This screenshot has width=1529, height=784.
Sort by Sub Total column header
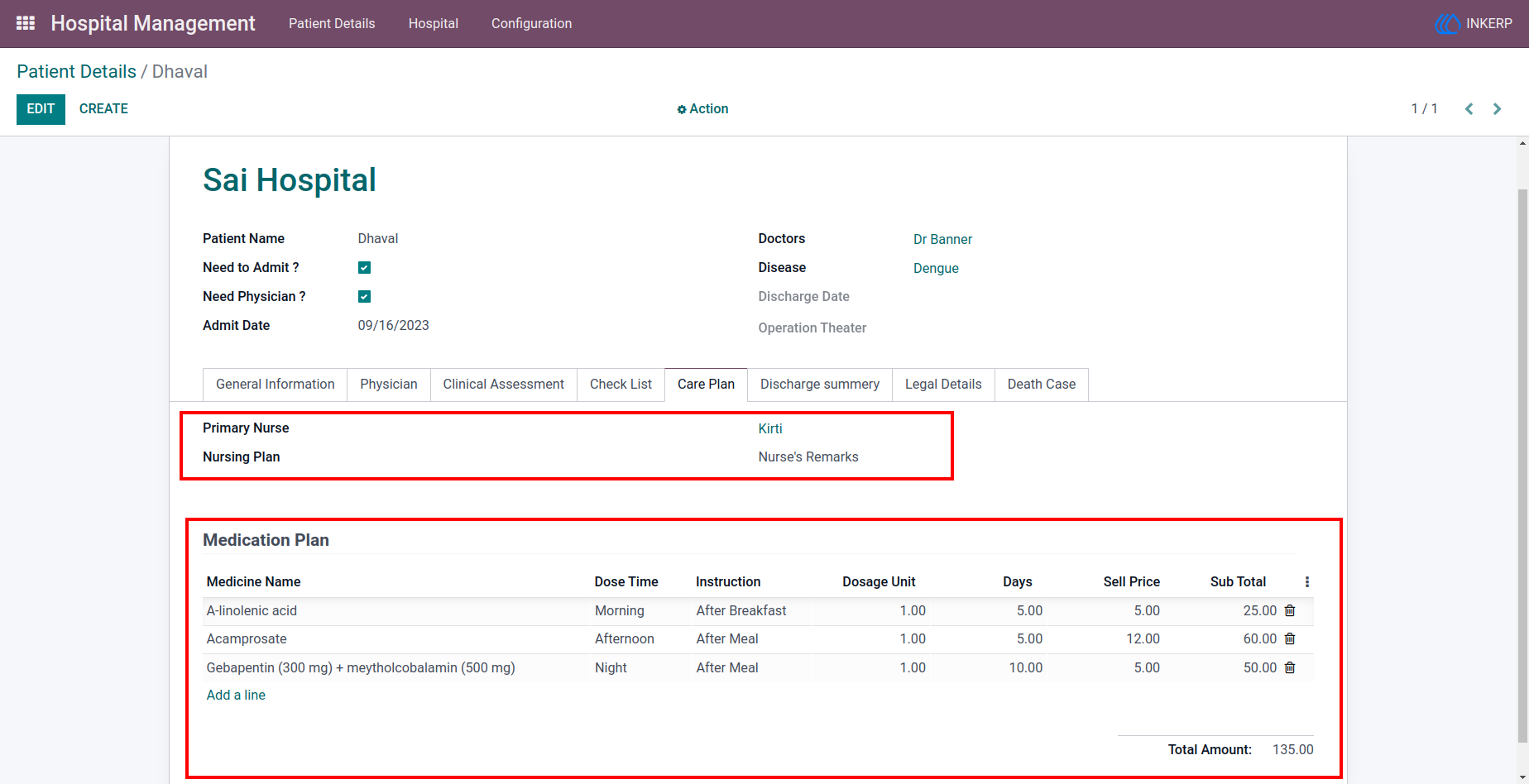1238,582
